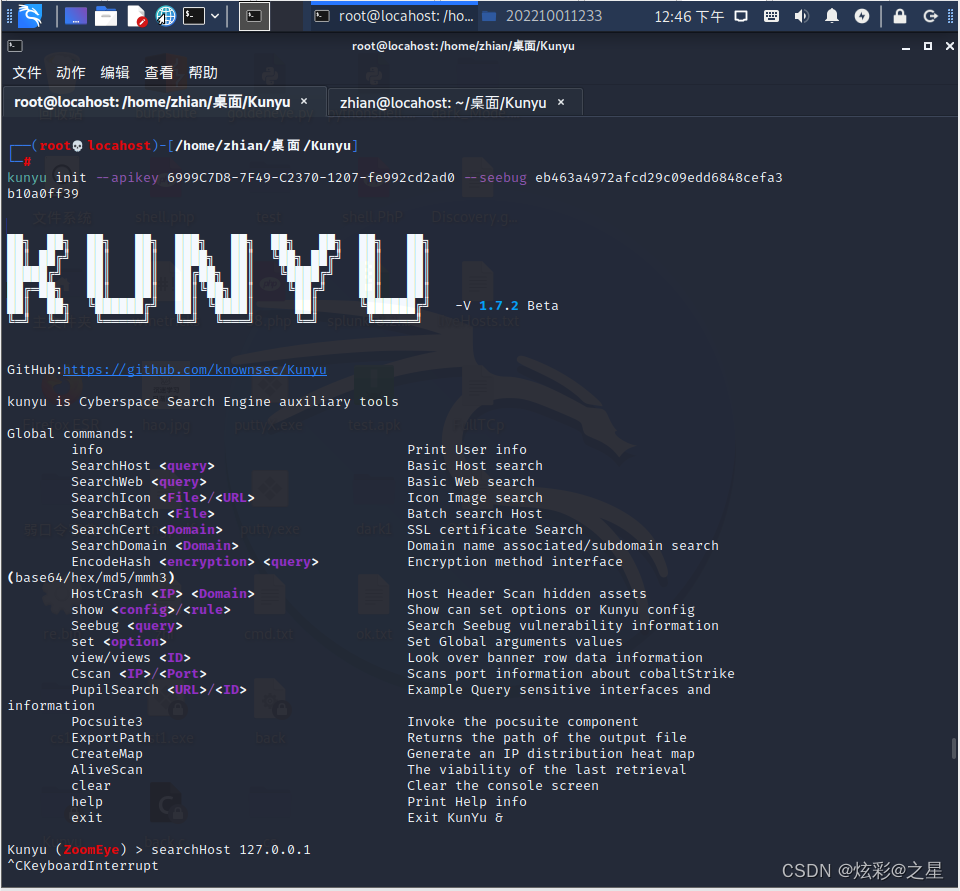Click 'Exit KunYu &' description text
The image size is (960, 891).
pyautogui.click(x=455, y=818)
